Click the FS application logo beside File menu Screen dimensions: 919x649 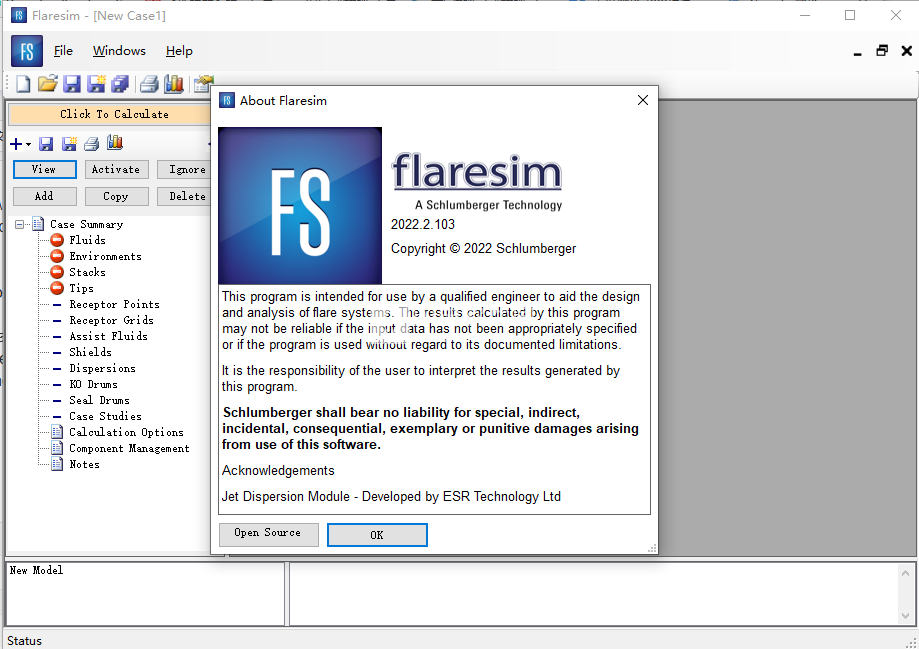click(27, 51)
